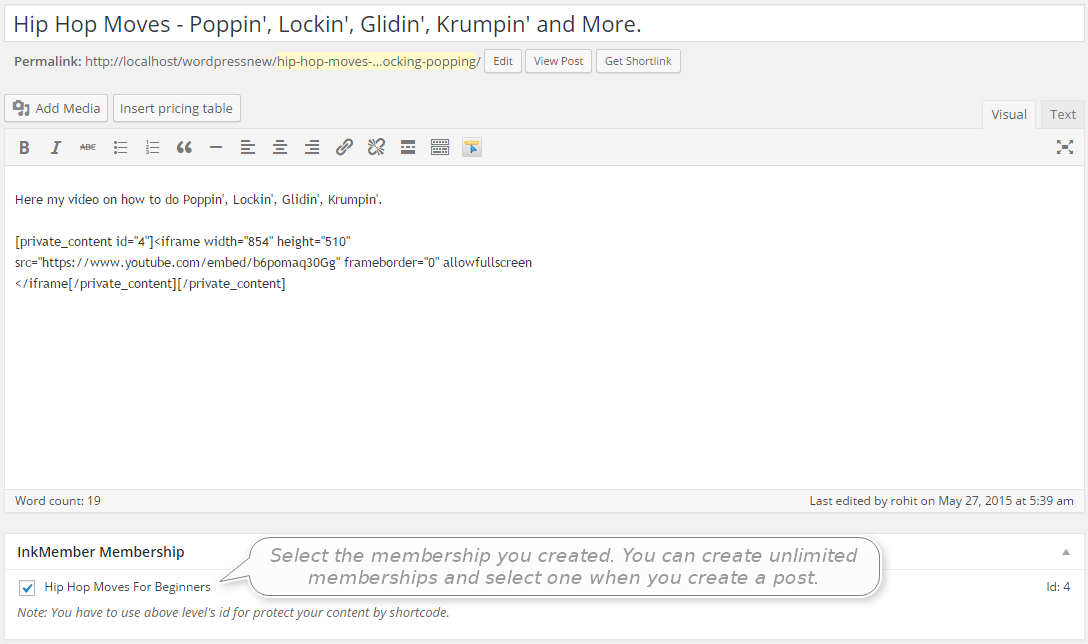Switch to the Text editing tab
1088x644 pixels.
(x=1062, y=113)
